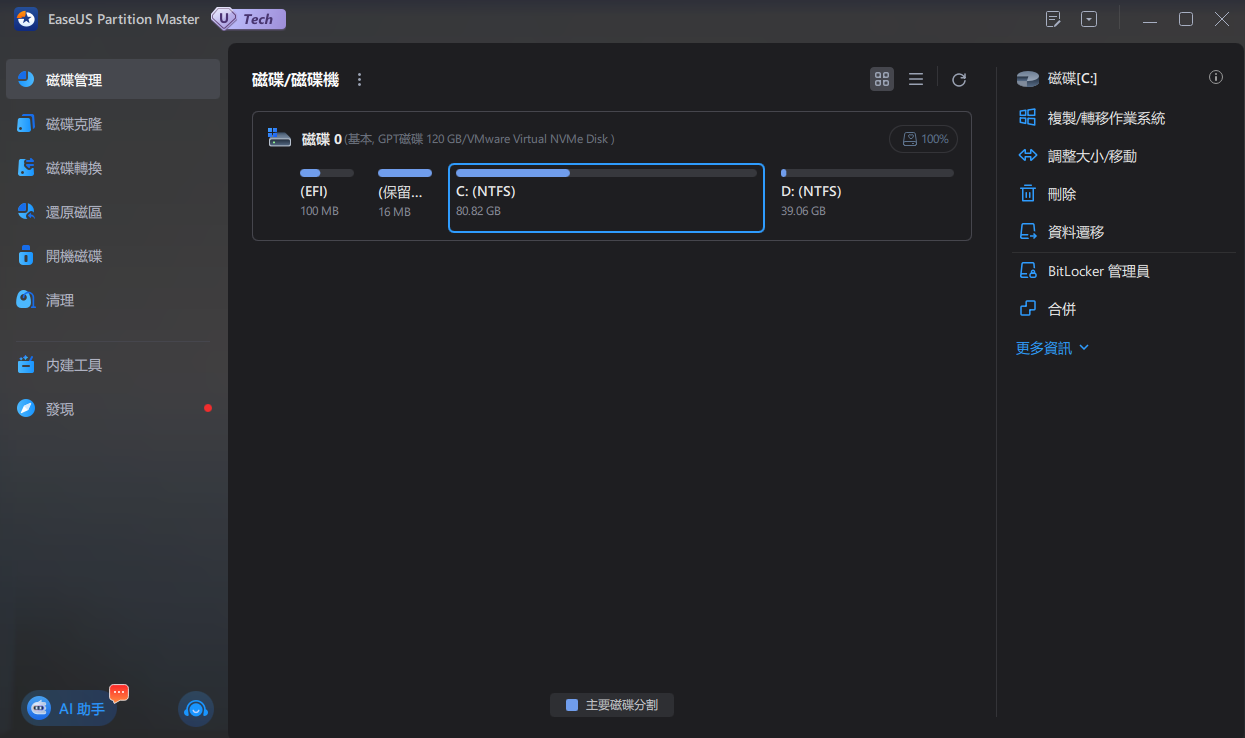
Task: Switch to grid view layout
Action: 882,80
